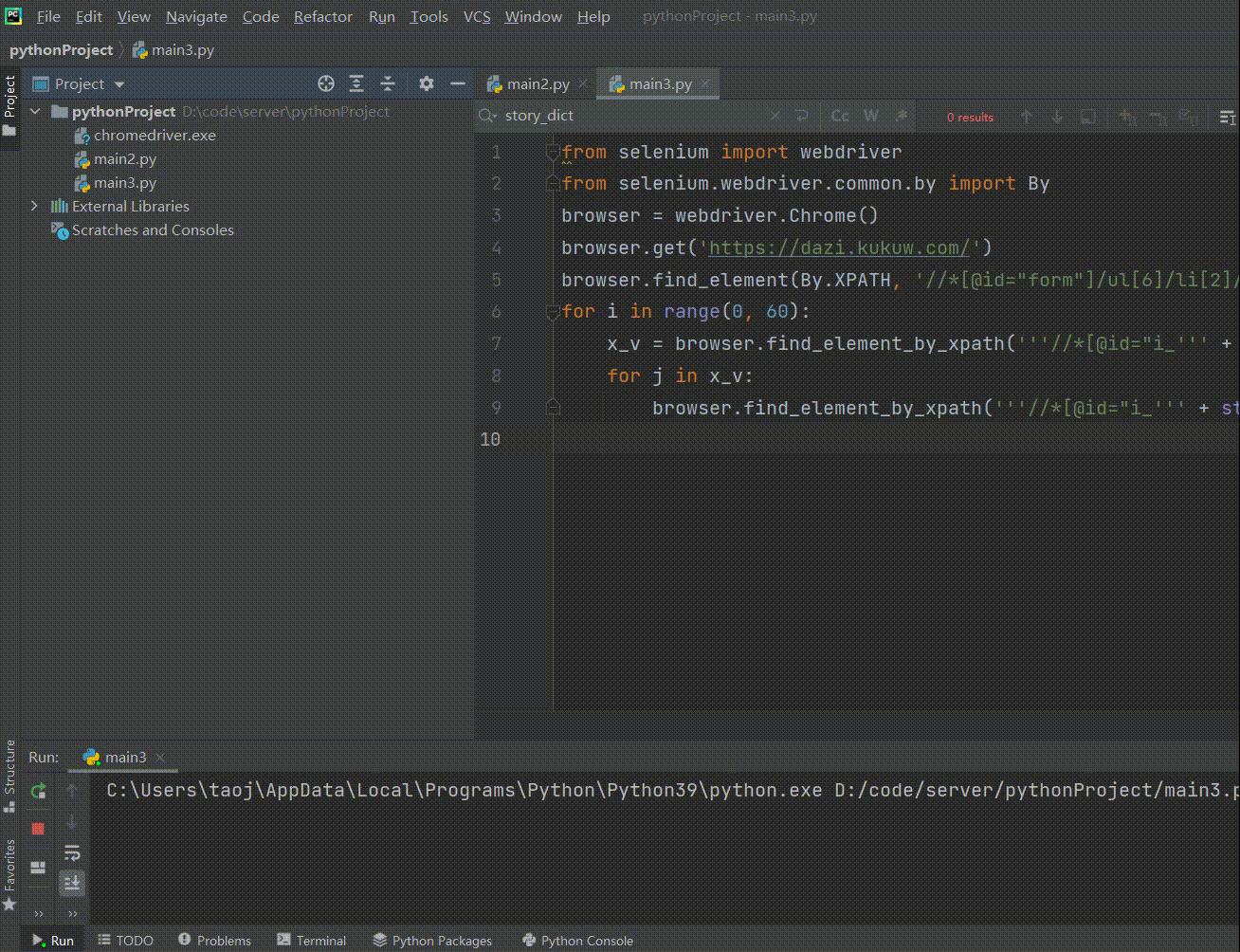Click main3.py breadcrumb in navigation bar
Image resolution: width=1240 pixels, height=952 pixels.
click(173, 49)
